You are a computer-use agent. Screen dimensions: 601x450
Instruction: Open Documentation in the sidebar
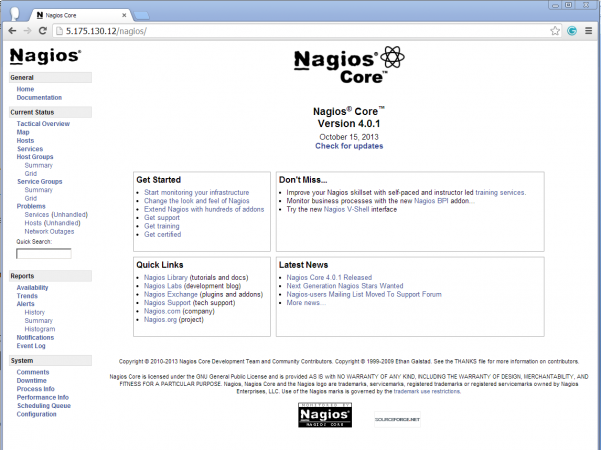[x=39, y=97]
